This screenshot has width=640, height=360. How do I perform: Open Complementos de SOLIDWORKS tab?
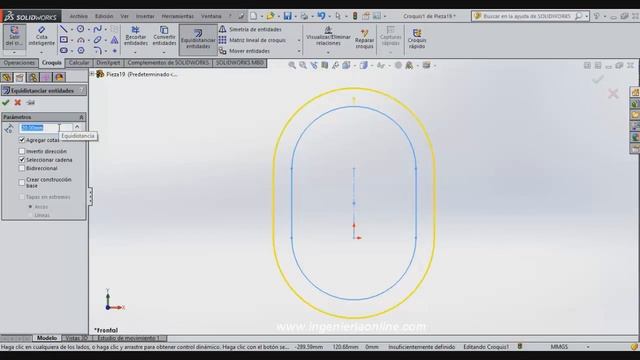tap(168, 63)
